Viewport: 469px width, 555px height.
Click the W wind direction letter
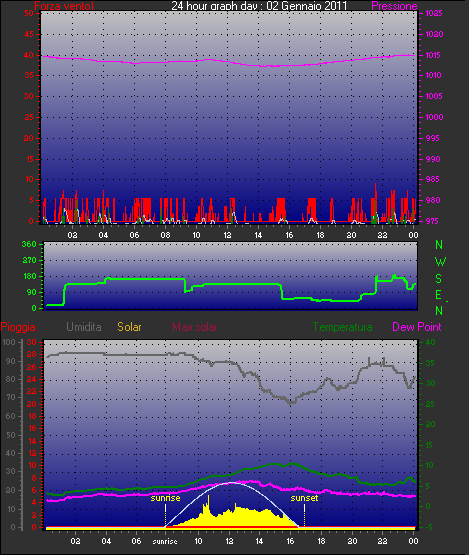click(x=440, y=262)
